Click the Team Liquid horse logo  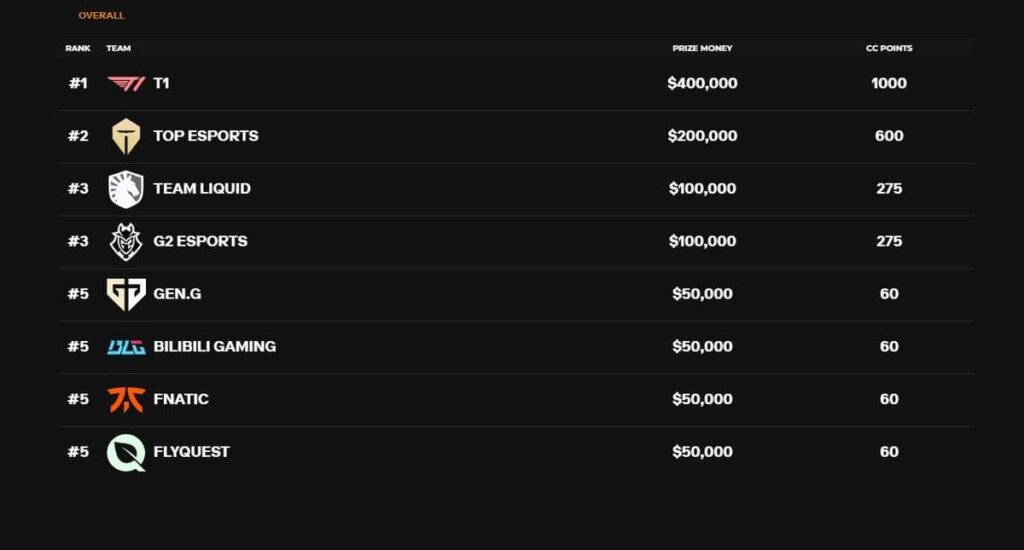pos(126,189)
